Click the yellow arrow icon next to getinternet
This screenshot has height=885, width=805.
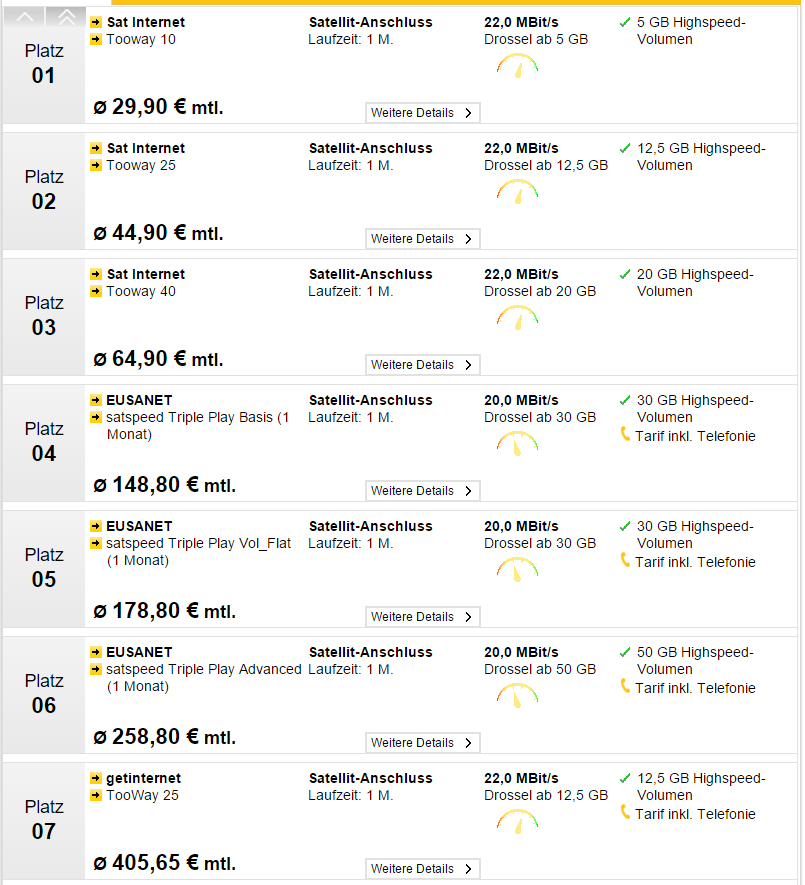point(96,778)
